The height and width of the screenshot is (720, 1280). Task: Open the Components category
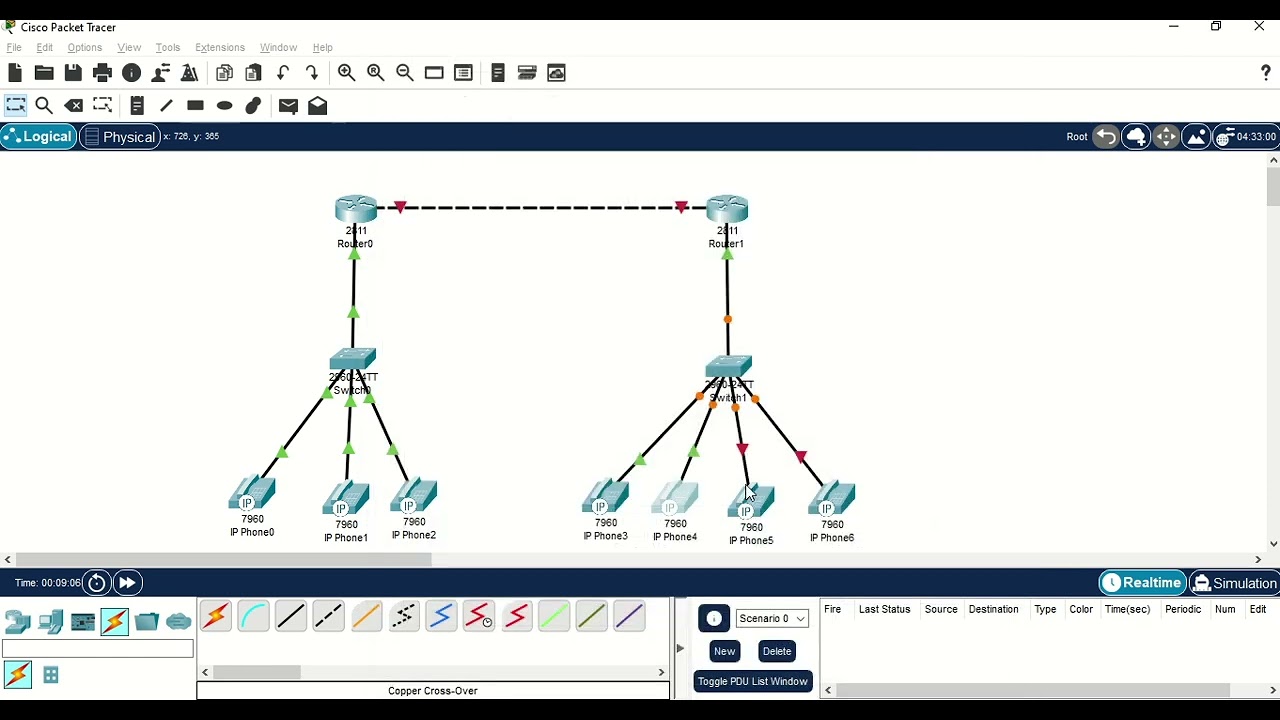click(83, 622)
